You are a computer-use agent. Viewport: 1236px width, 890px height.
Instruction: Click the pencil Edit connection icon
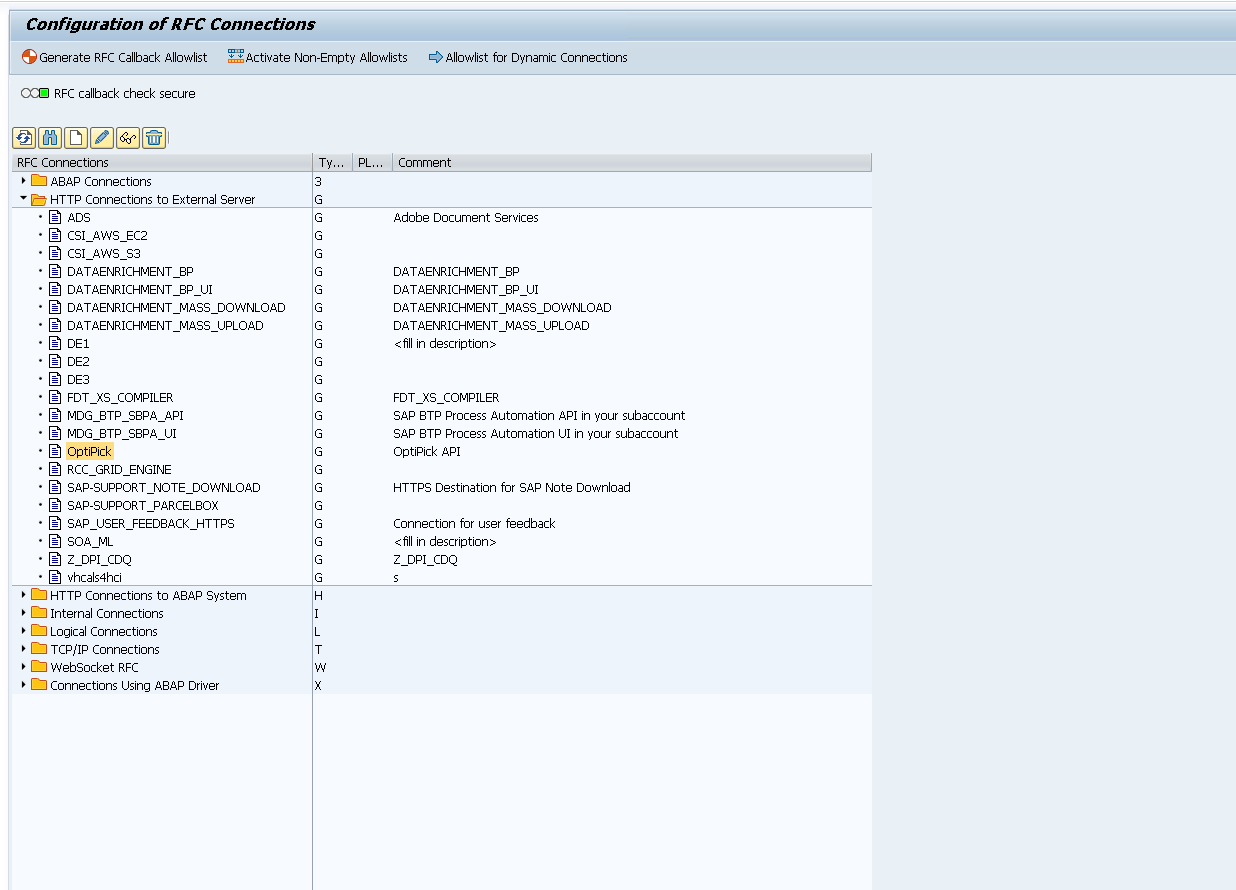tap(102, 138)
